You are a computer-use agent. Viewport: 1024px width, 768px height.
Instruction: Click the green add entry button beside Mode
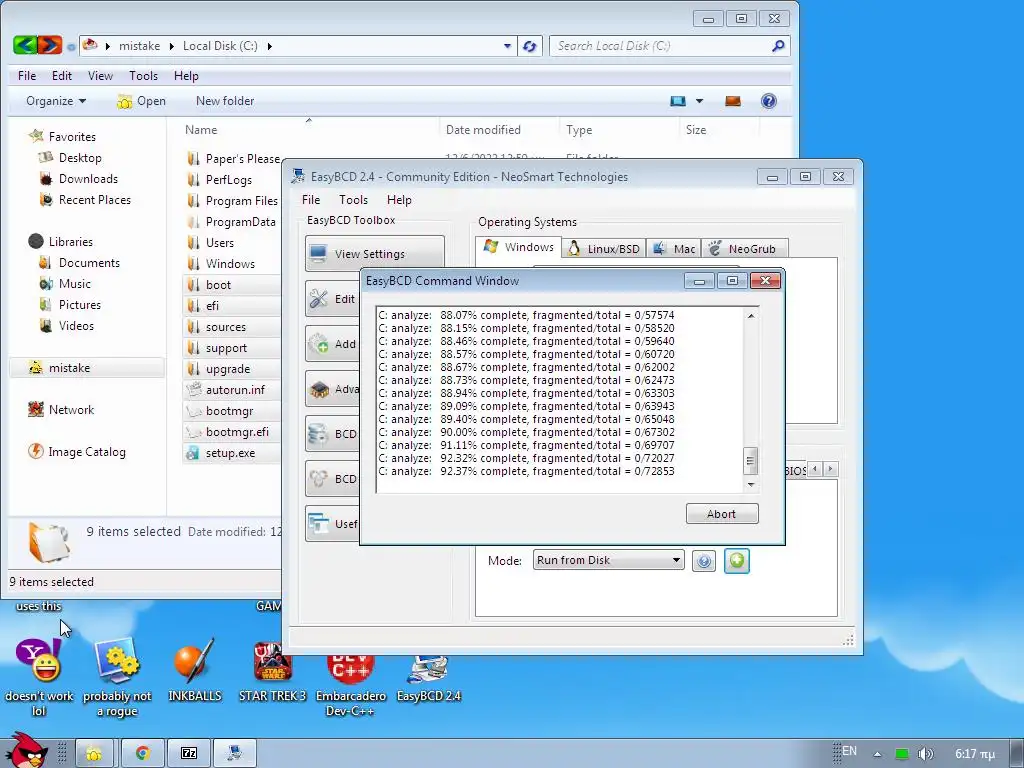737,560
